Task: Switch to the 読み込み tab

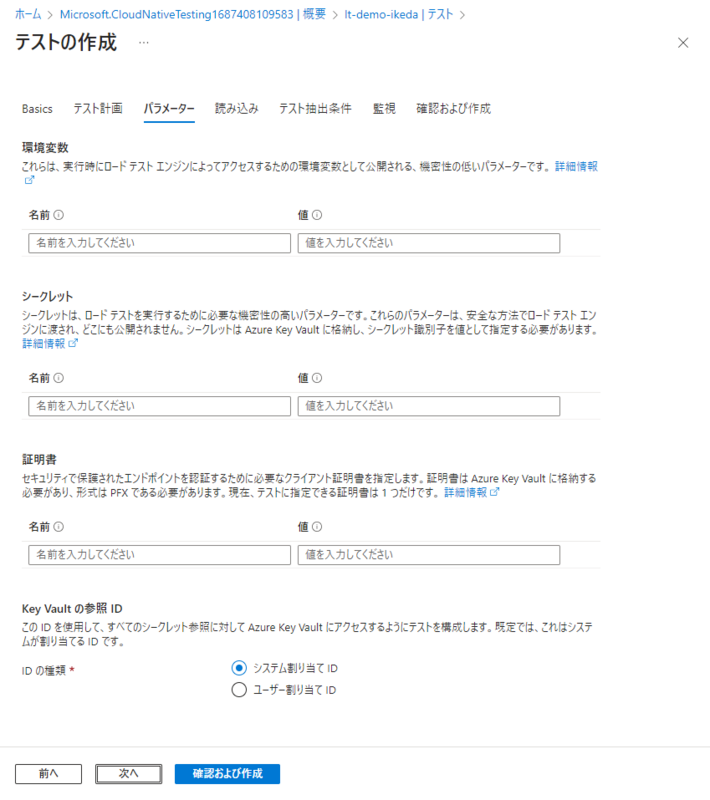Action: (x=237, y=109)
